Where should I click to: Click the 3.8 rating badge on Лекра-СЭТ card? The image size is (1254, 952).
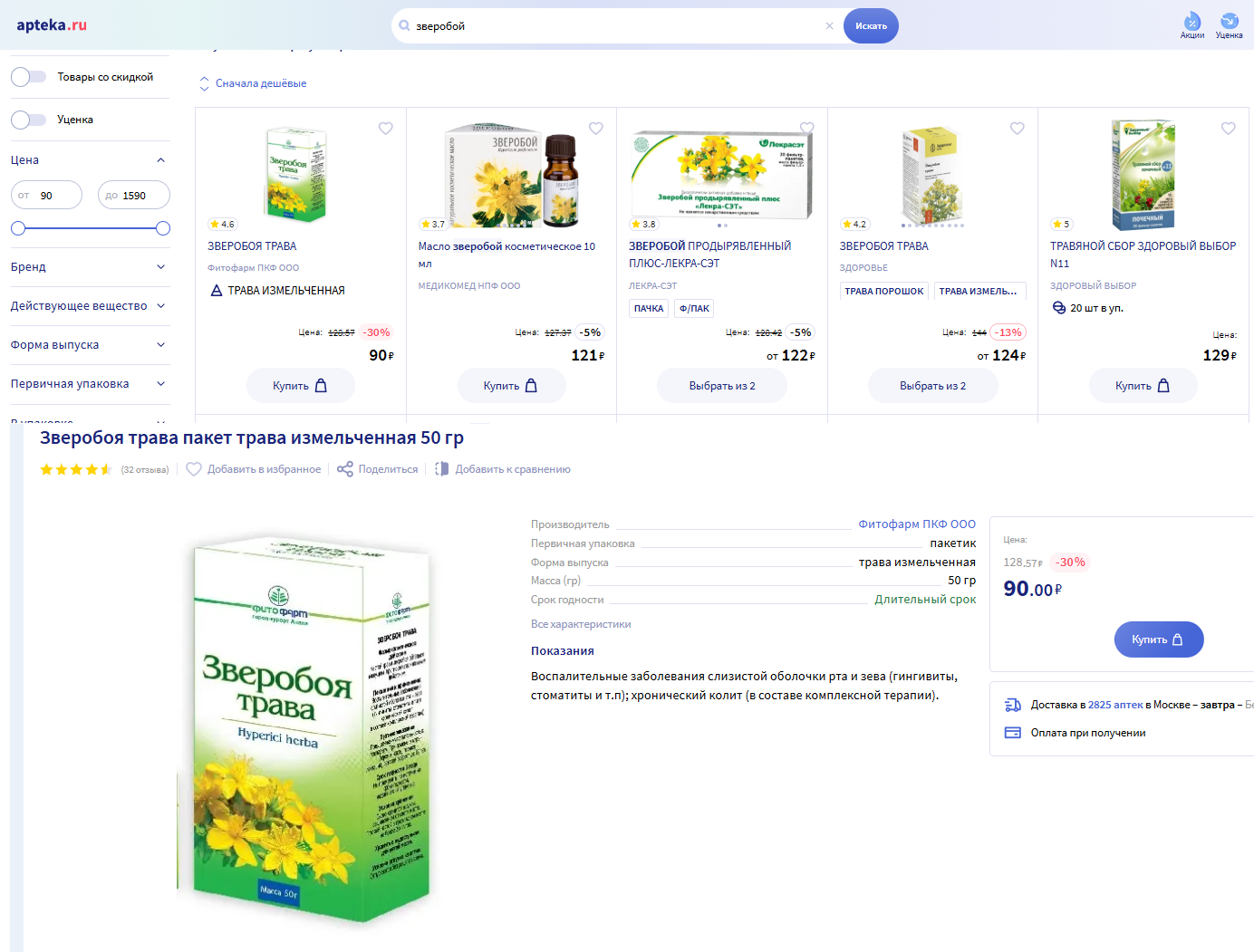[643, 225]
